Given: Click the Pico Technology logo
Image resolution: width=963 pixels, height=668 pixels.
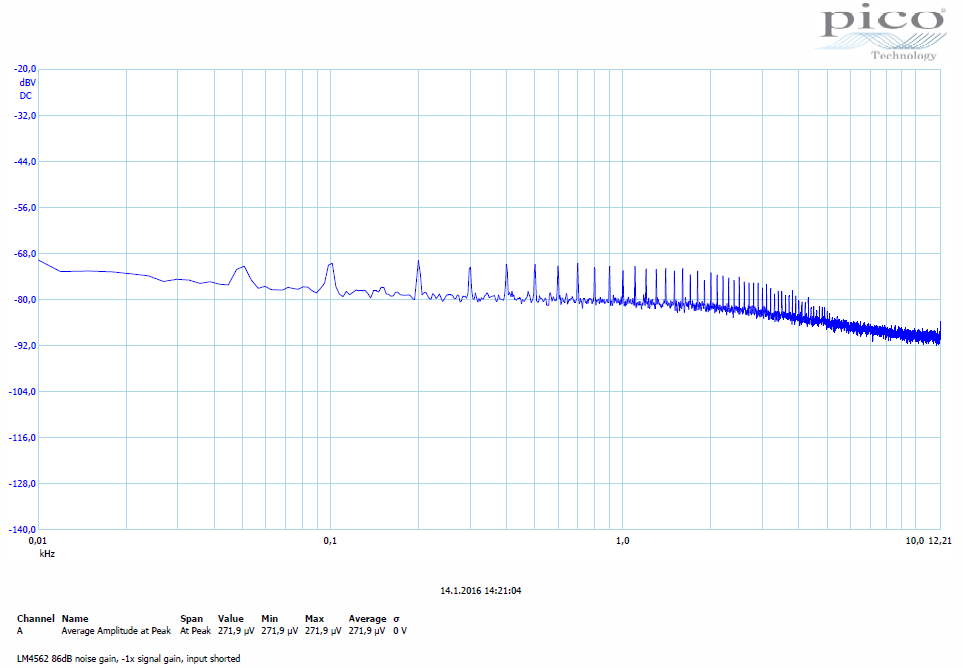Looking at the screenshot, I should tap(882, 32).
